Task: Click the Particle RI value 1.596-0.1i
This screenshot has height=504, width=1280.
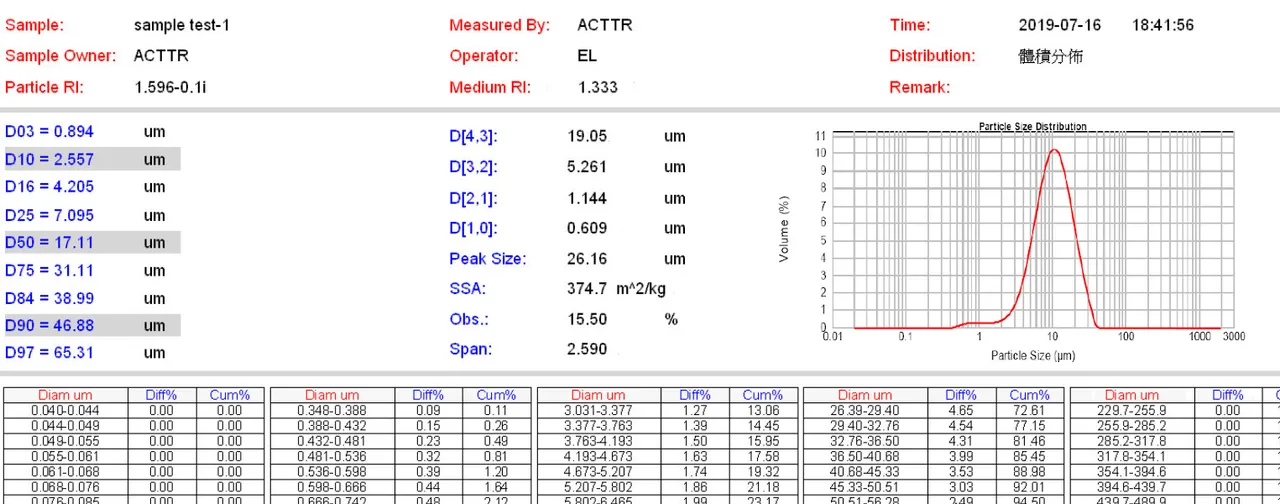Action: tap(170, 87)
